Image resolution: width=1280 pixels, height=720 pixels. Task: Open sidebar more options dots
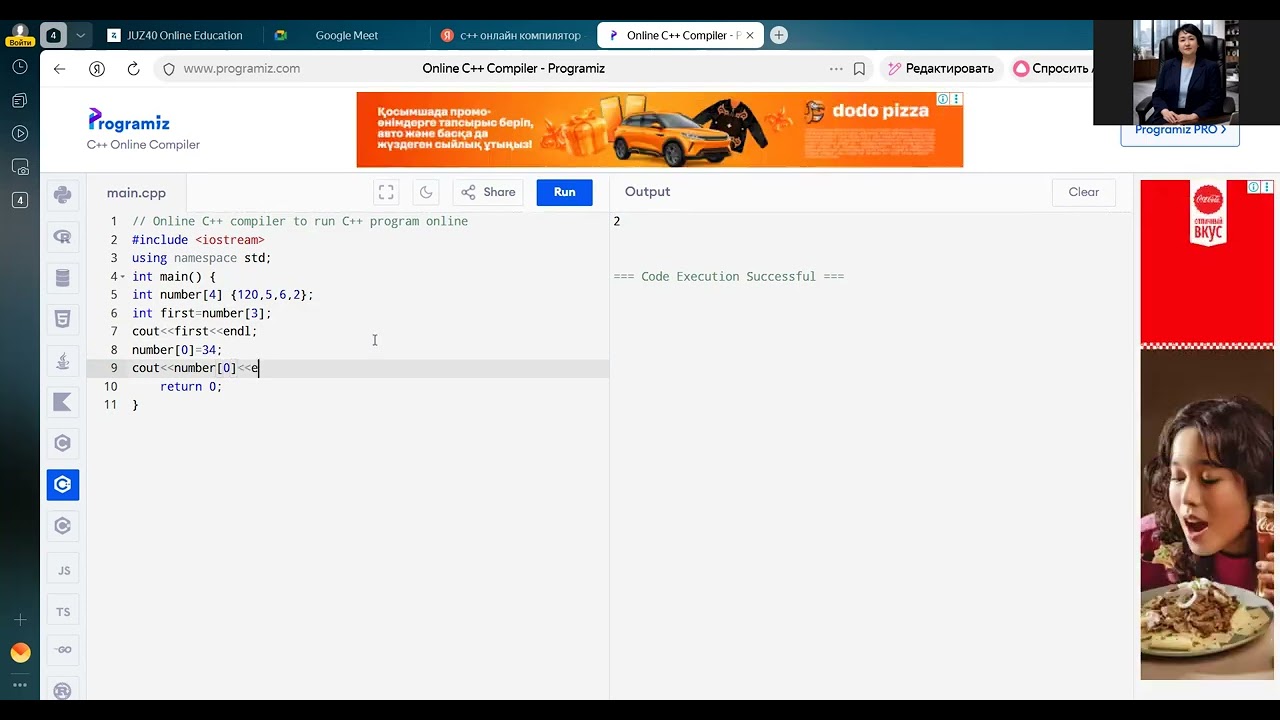coord(19,685)
